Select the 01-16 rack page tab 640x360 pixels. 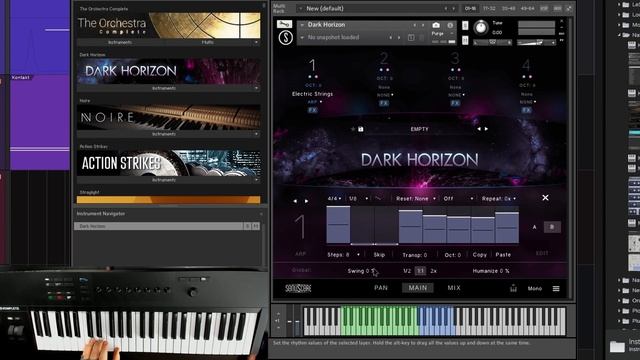coord(470,8)
